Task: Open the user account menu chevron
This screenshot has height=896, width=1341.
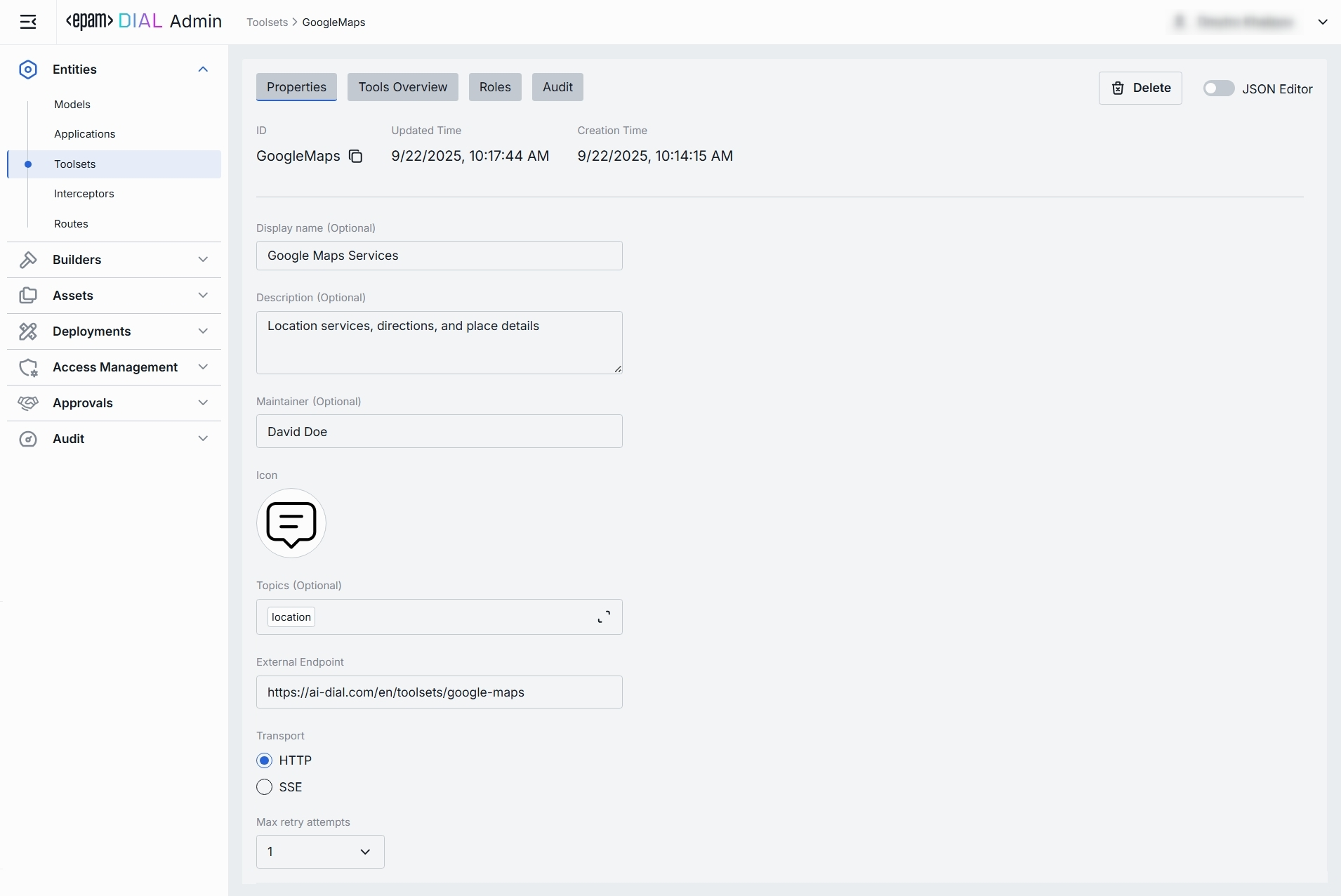Action: coord(1323,22)
